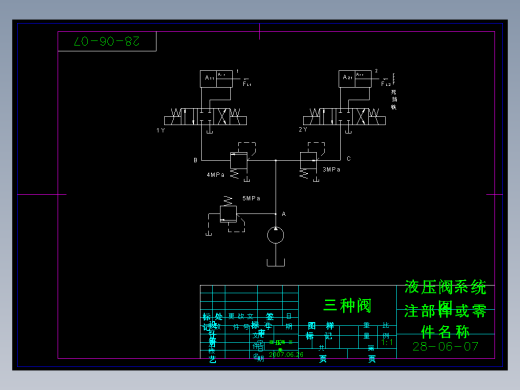Select the 1Y solenoid label

point(161,130)
